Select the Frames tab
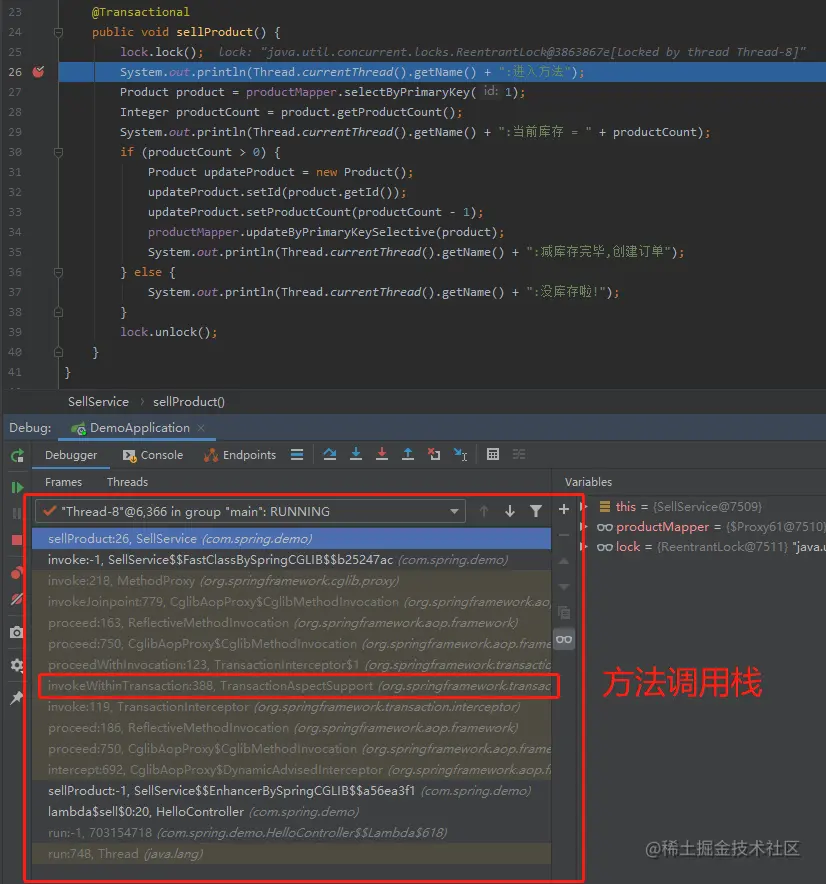The width and height of the screenshot is (826, 884). 63,482
